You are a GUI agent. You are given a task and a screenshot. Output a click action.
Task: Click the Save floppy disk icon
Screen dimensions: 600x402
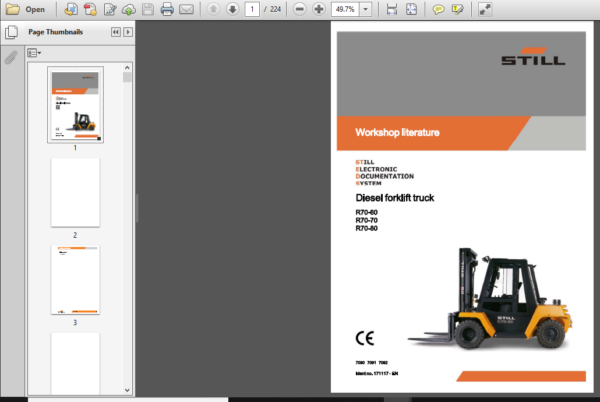click(148, 9)
